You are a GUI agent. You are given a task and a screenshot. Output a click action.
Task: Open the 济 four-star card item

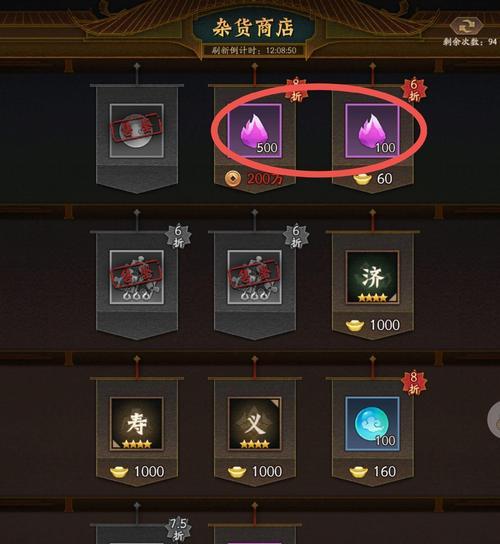click(372, 277)
